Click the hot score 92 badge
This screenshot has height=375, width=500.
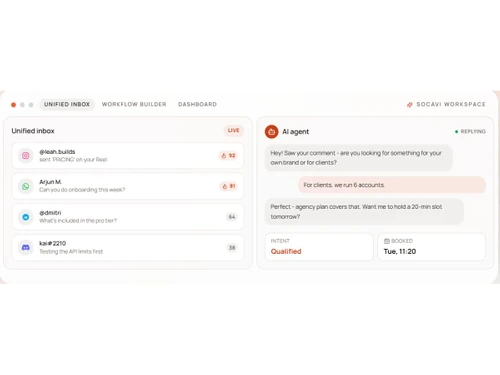coord(228,156)
